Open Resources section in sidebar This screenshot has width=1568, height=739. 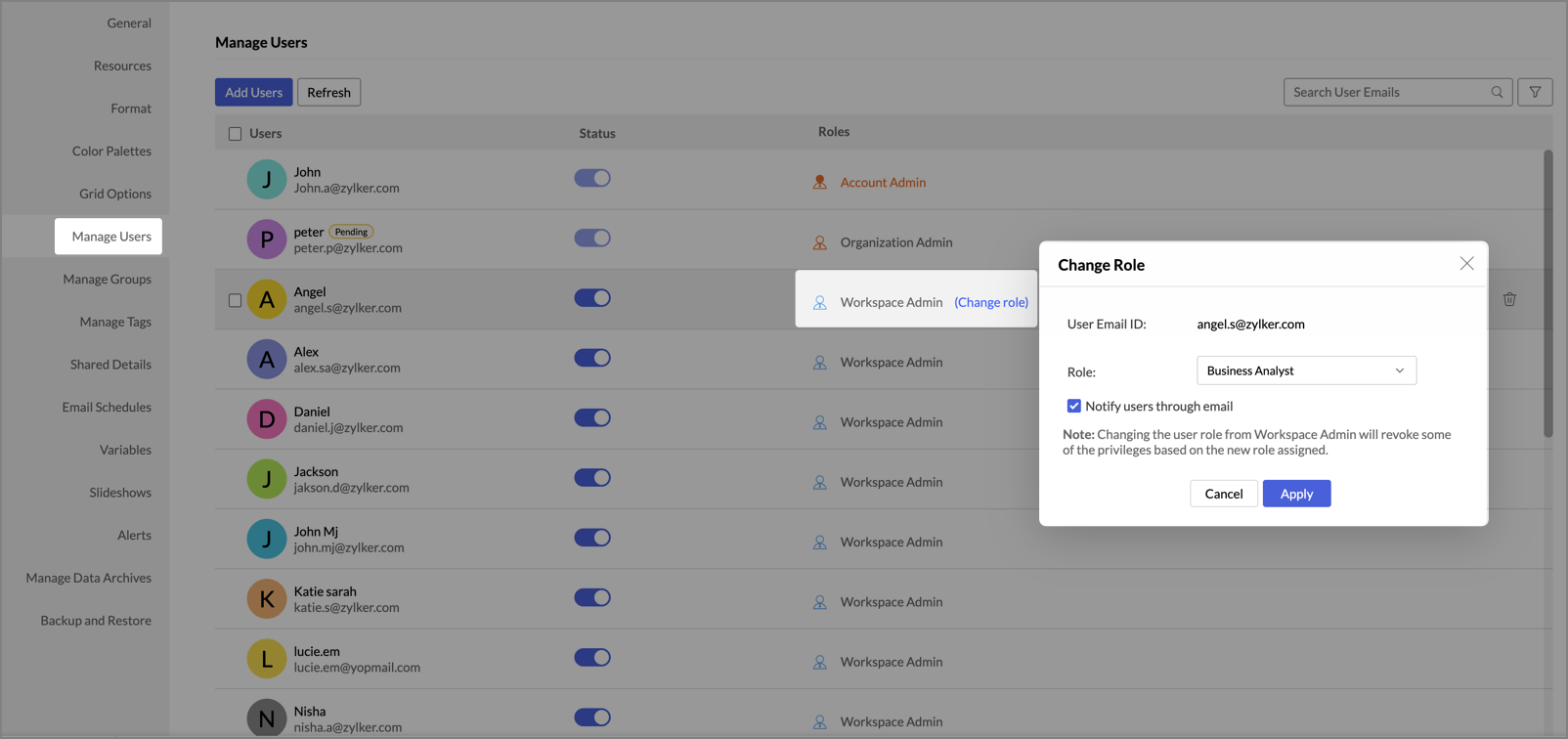point(122,65)
